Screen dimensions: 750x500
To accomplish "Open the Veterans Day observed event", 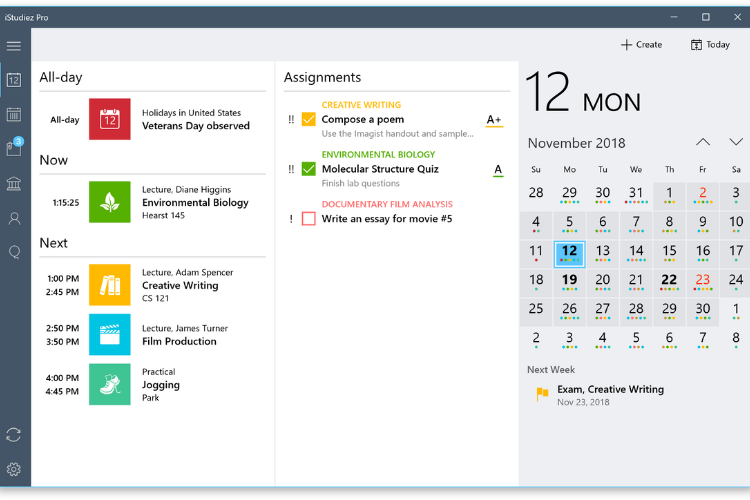I will point(153,119).
